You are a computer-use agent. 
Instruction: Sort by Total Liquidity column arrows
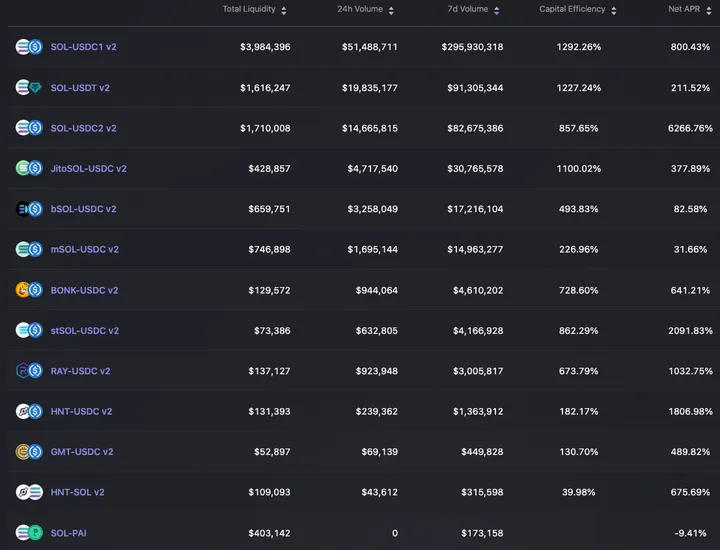284,10
